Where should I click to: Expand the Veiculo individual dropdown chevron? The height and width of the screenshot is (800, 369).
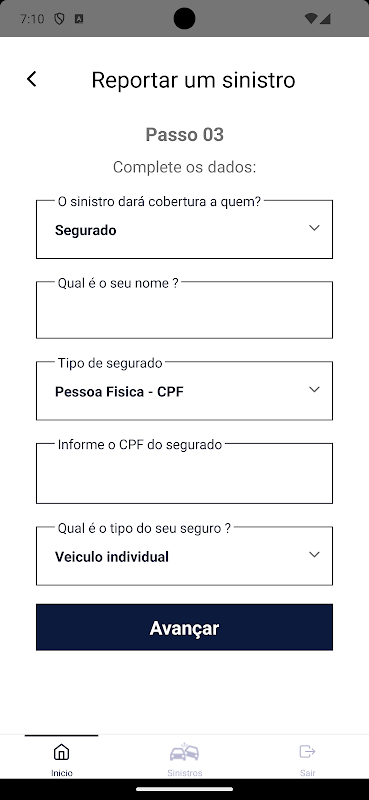[x=314, y=555]
